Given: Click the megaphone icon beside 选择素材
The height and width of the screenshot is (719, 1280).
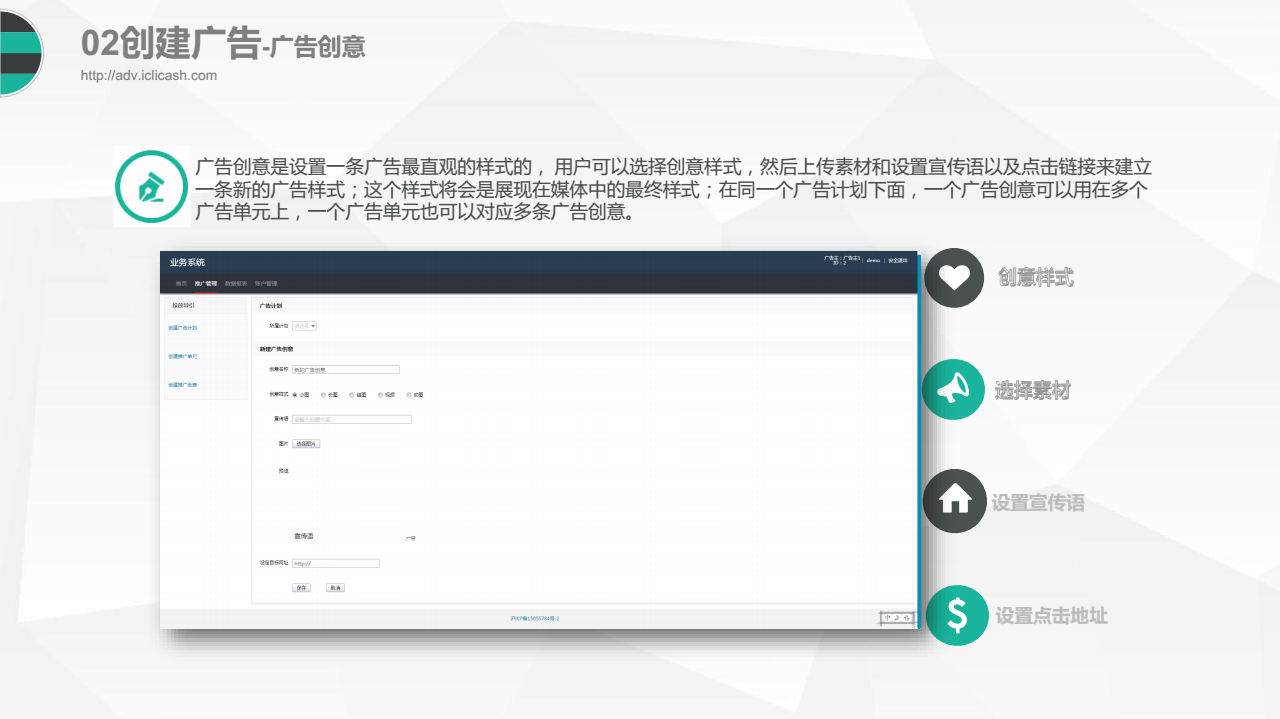Looking at the screenshot, I should [x=953, y=390].
